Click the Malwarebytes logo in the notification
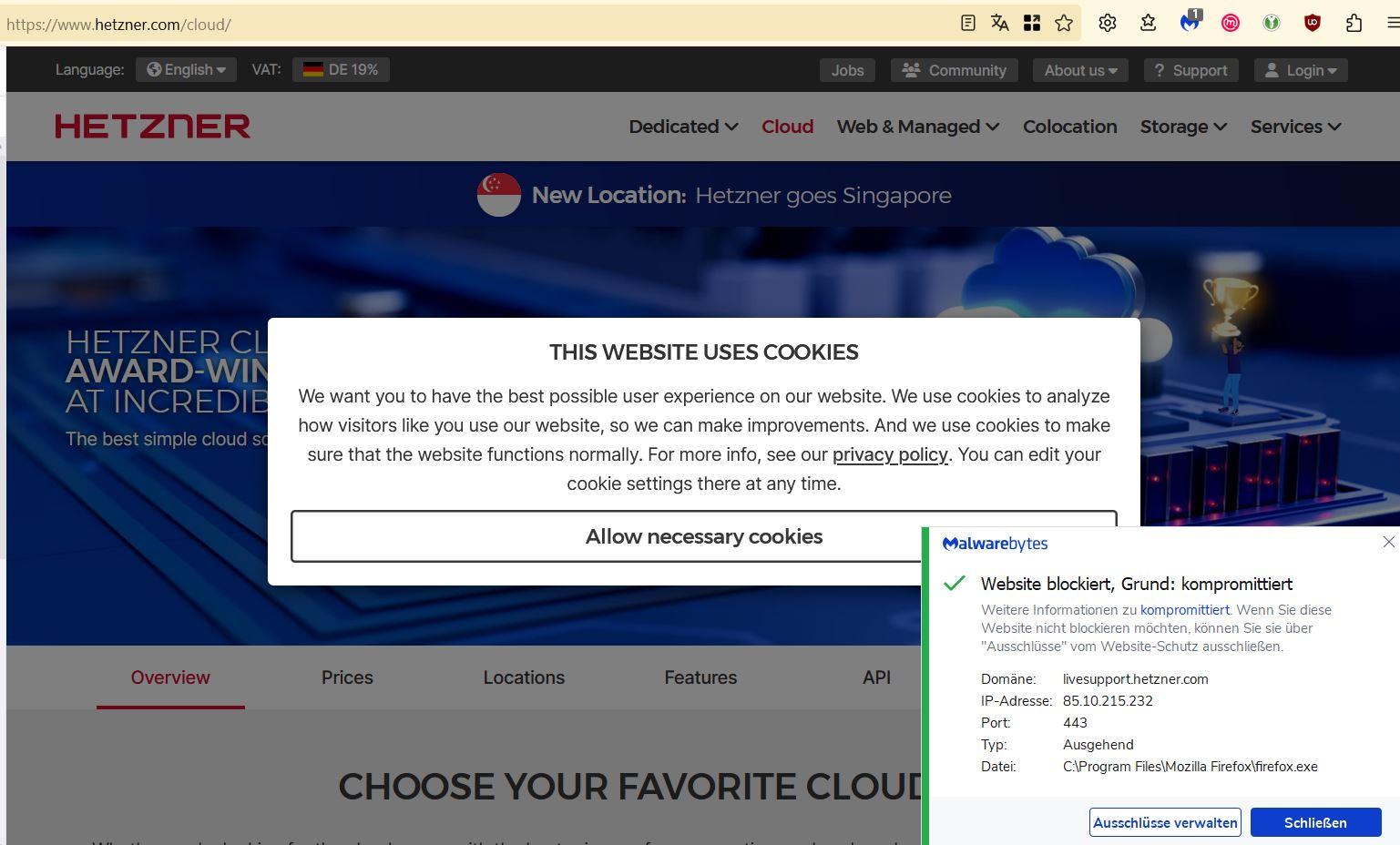The width and height of the screenshot is (1400, 845). 995,544
